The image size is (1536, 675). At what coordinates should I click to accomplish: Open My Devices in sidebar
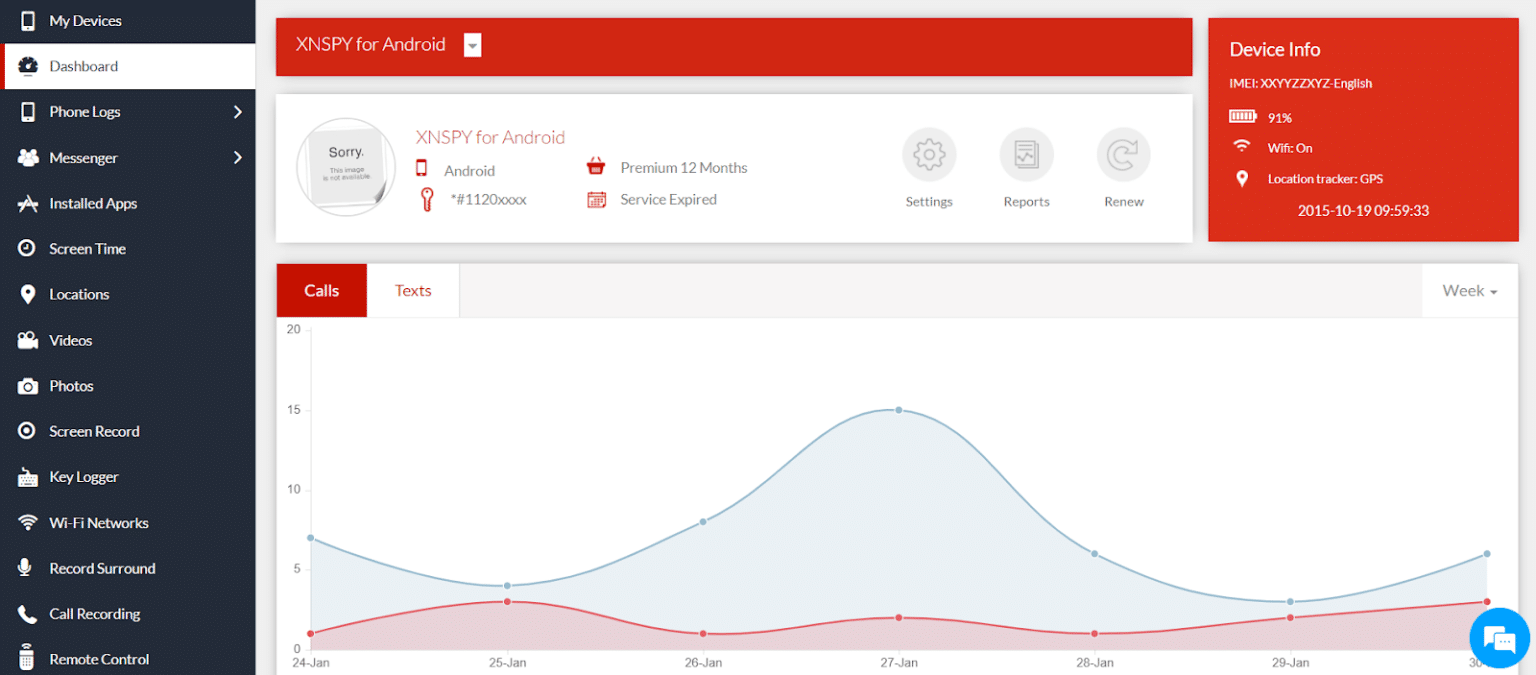[85, 21]
